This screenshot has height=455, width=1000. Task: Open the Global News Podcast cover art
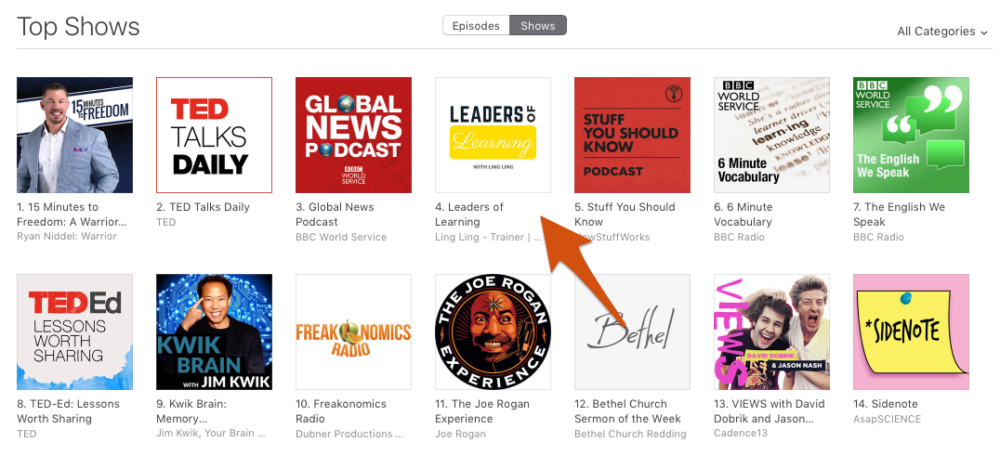click(x=353, y=135)
